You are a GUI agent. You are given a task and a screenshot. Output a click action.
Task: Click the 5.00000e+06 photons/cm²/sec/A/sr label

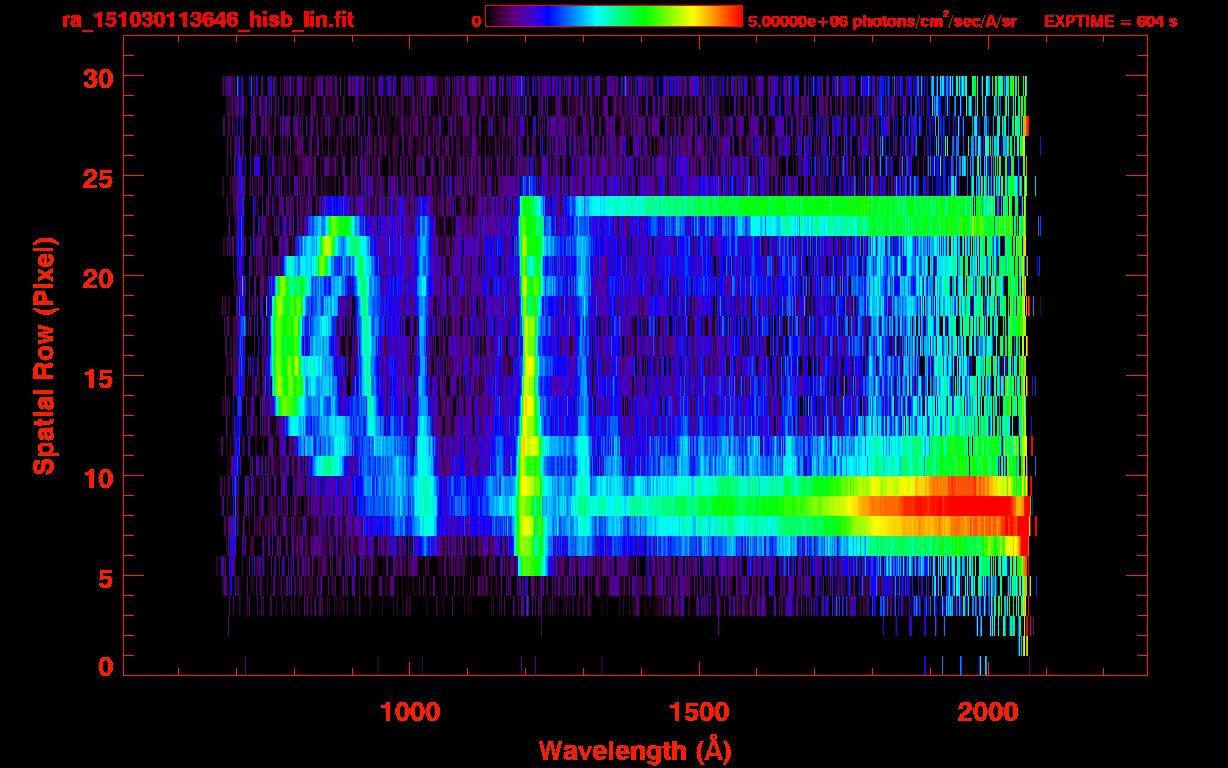click(x=882, y=20)
